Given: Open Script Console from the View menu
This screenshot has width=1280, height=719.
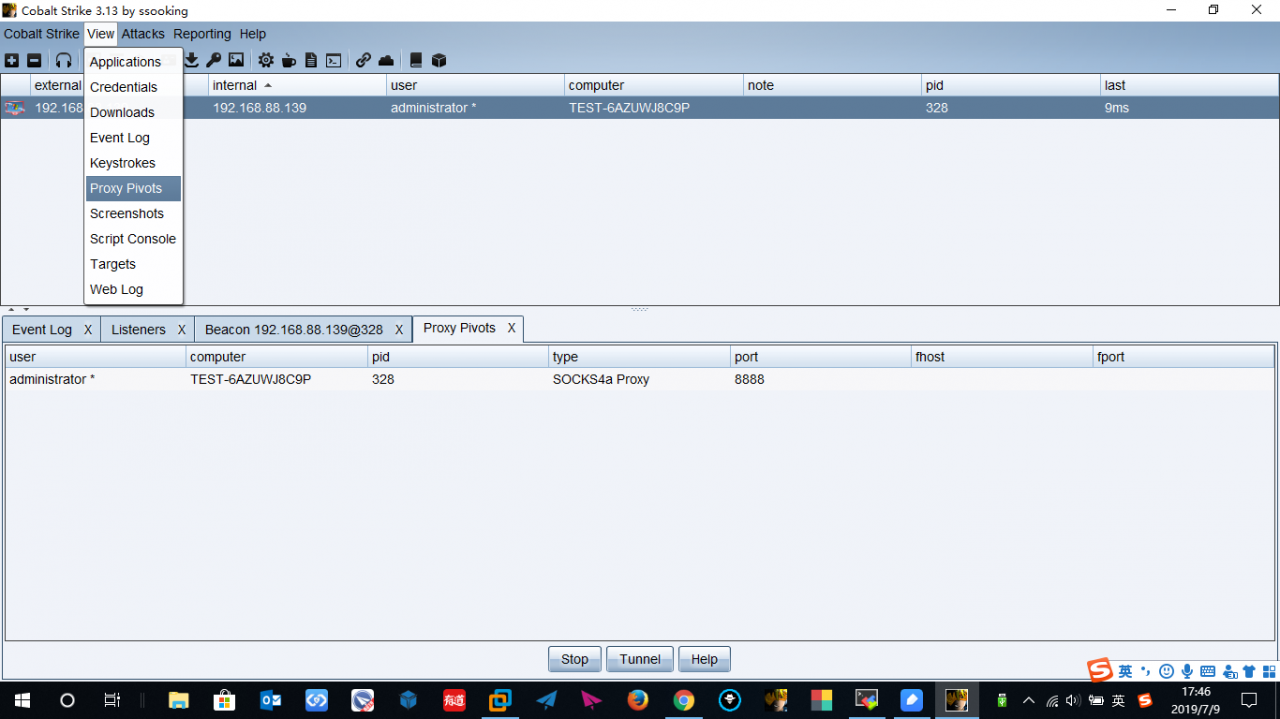Looking at the screenshot, I should (x=133, y=239).
